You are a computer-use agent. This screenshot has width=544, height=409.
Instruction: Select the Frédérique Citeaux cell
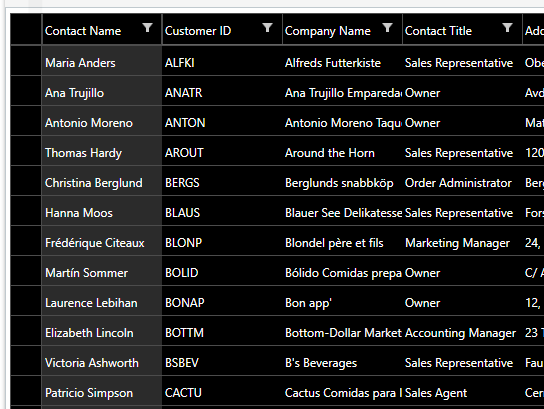coord(102,241)
